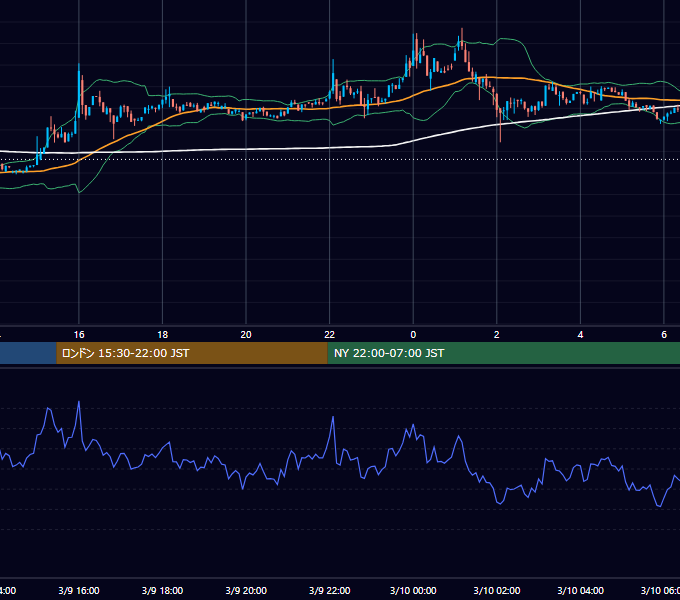Image resolution: width=680 pixels, height=600 pixels.
Task: Click the 0 hour axis label
Action: [413, 335]
